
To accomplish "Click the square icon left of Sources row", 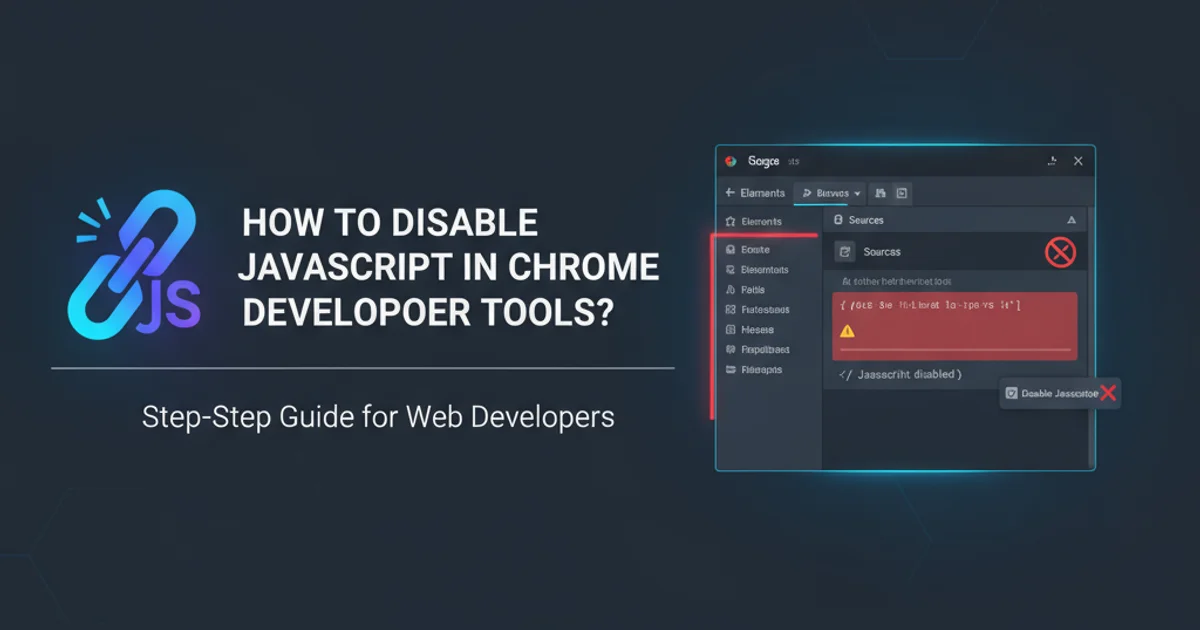I will coord(845,252).
